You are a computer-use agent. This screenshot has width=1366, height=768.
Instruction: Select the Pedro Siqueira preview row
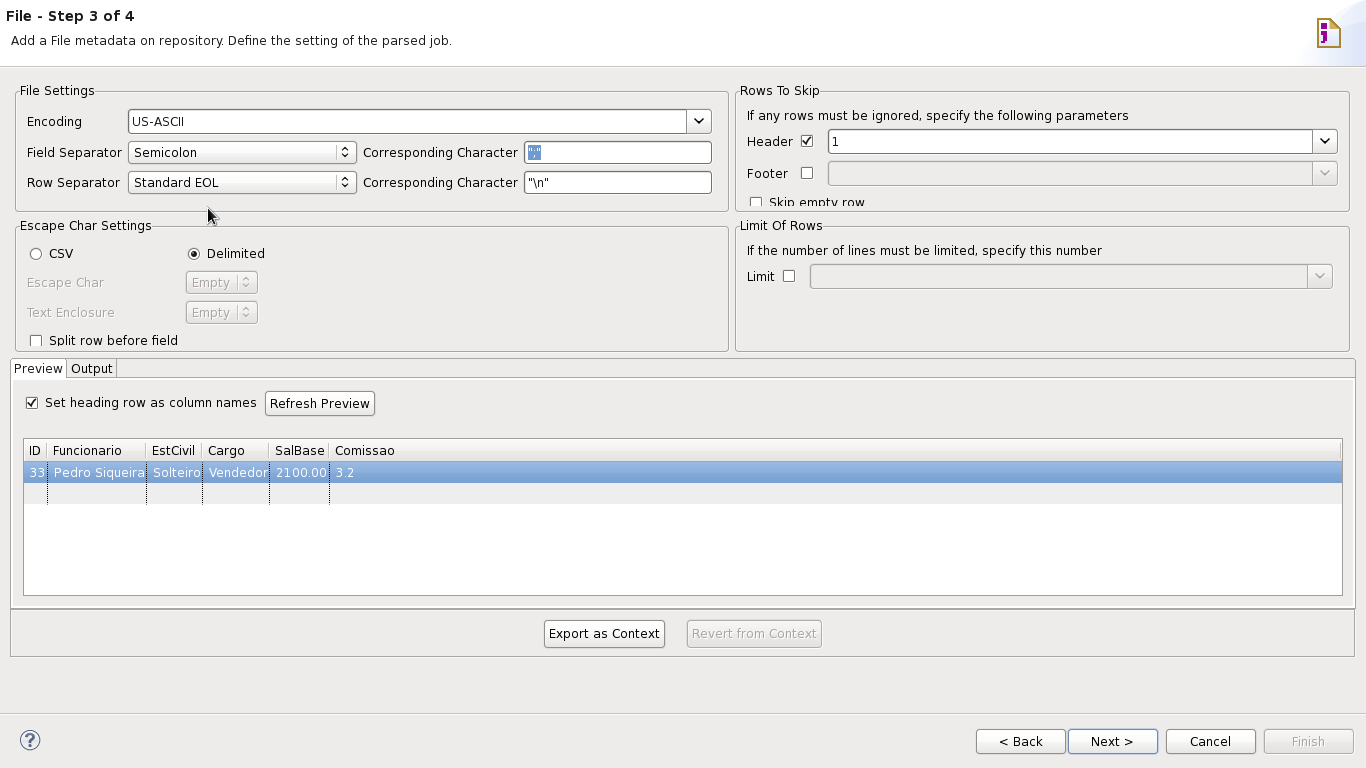[x=99, y=472]
